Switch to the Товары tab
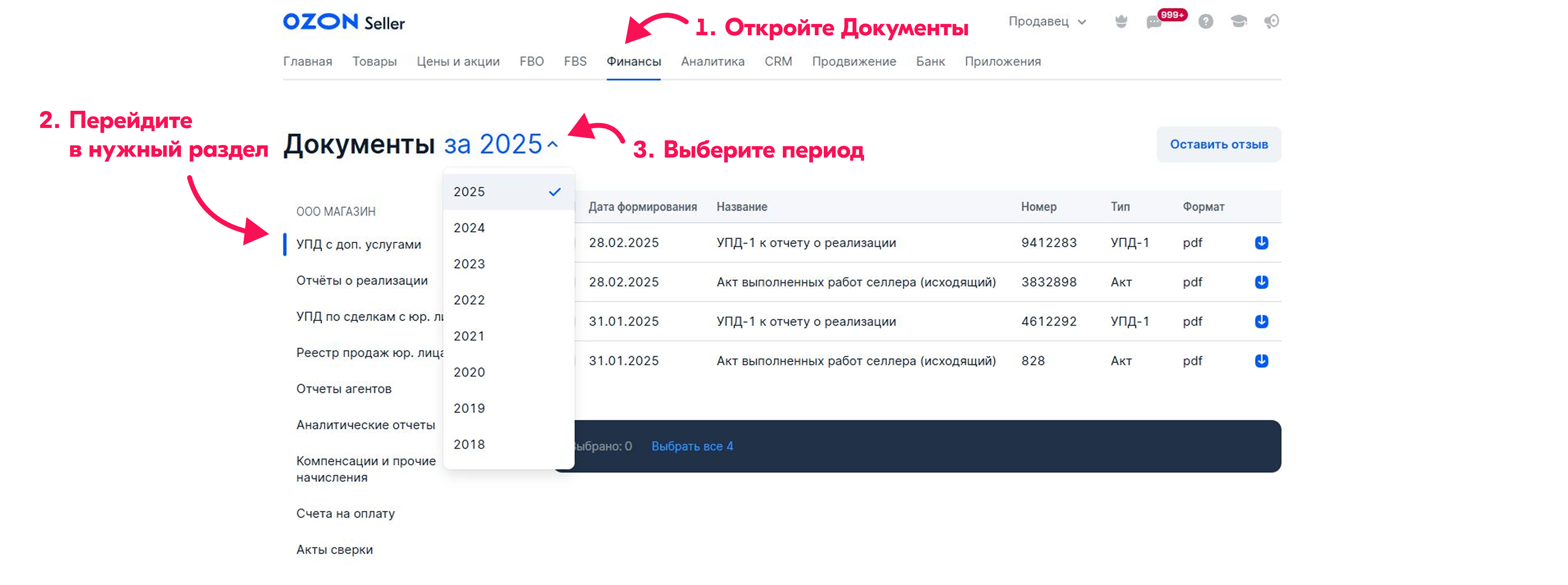1568x585 pixels. tap(374, 62)
